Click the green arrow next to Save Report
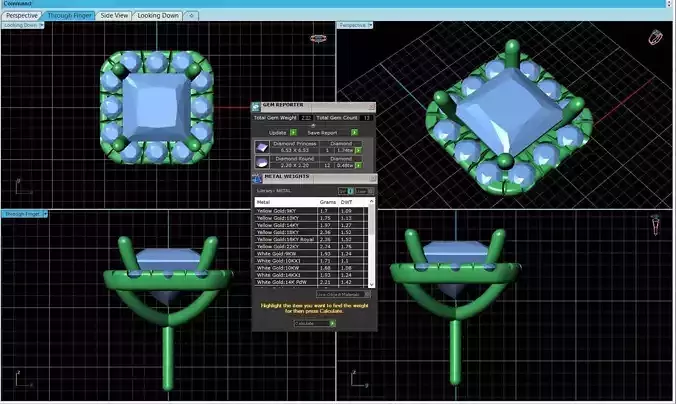Image resolution: width=676 pixels, height=404 pixels. click(x=354, y=132)
